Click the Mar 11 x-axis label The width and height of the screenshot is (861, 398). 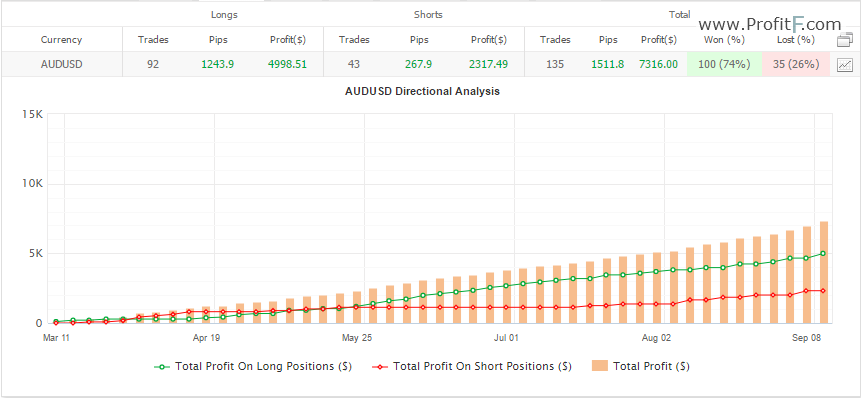tap(56, 338)
